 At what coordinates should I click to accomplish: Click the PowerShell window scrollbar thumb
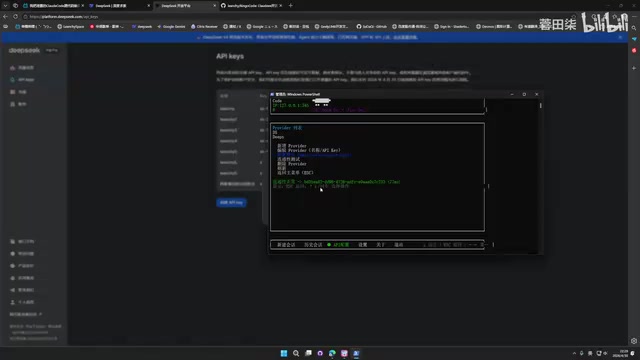click(x=541, y=106)
